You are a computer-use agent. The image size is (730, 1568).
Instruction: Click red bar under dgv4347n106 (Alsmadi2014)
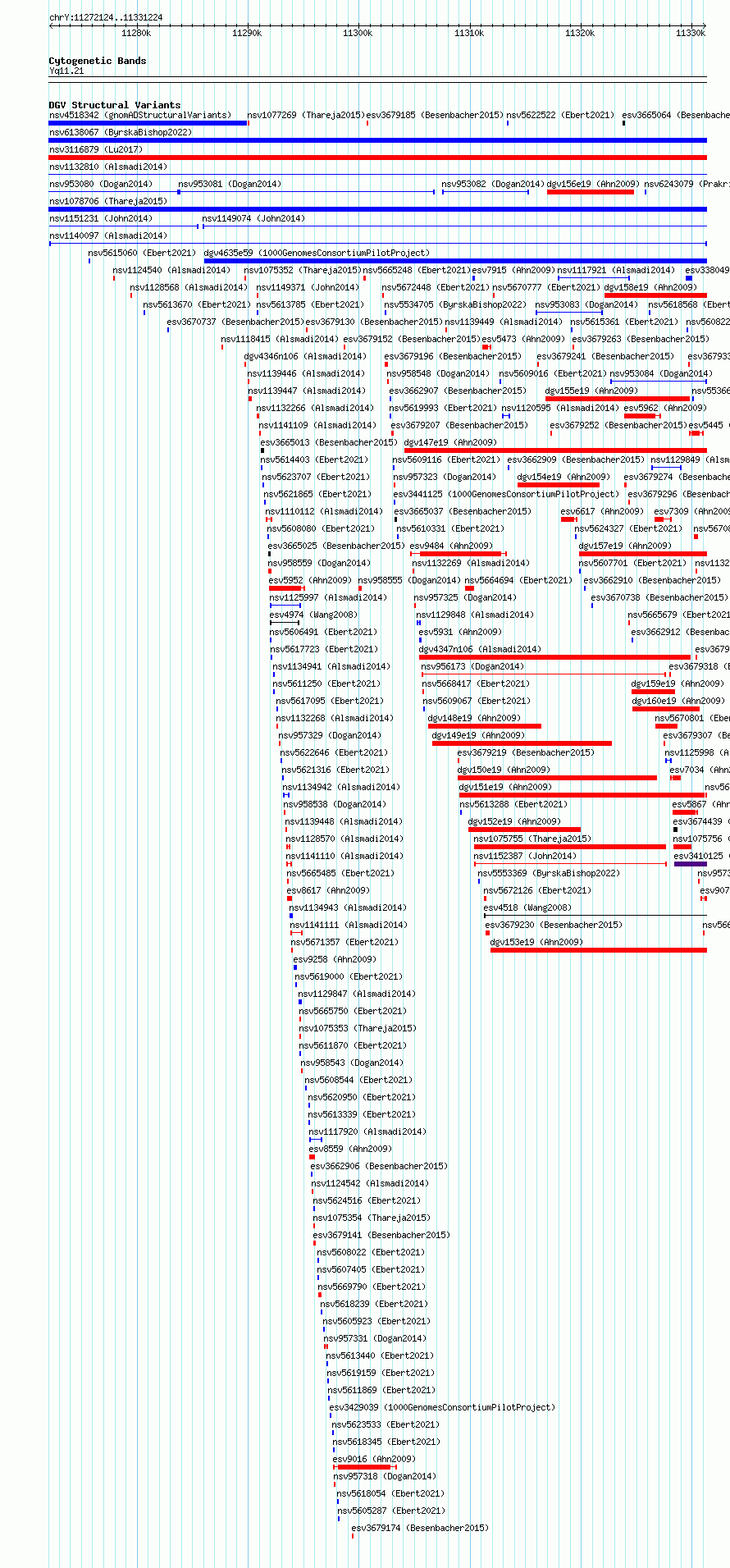(555, 657)
